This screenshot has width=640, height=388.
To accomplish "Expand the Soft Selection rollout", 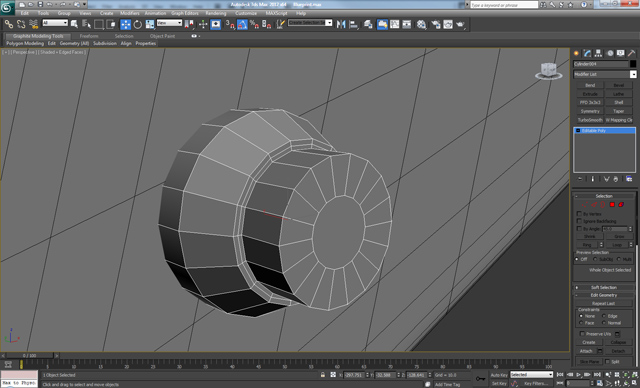I will [x=604, y=287].
